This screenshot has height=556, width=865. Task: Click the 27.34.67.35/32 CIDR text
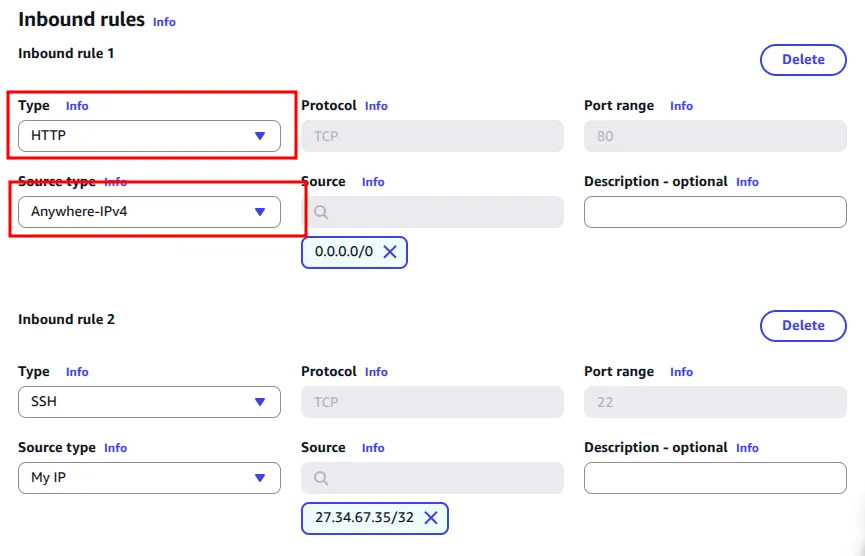click(364, 517)
